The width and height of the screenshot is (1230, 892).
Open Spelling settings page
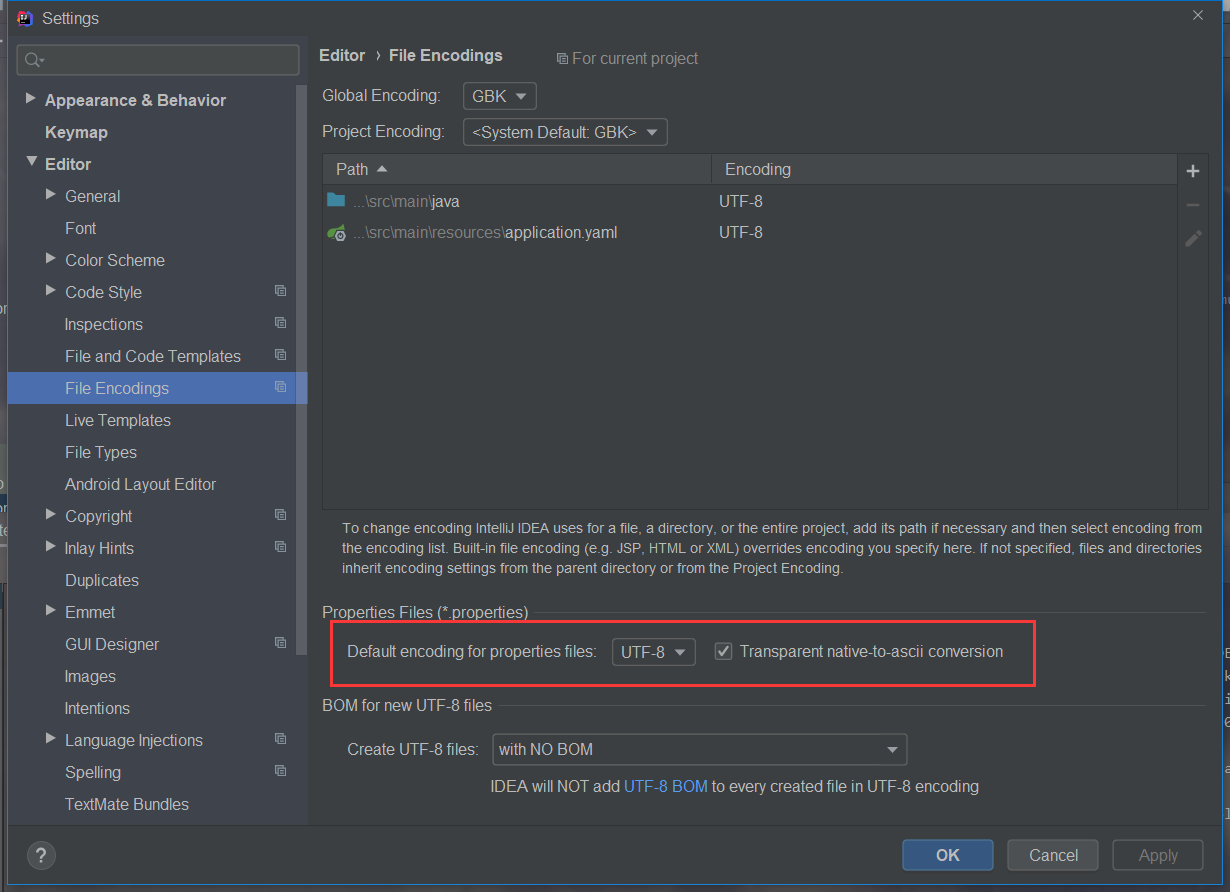[93, 772]
